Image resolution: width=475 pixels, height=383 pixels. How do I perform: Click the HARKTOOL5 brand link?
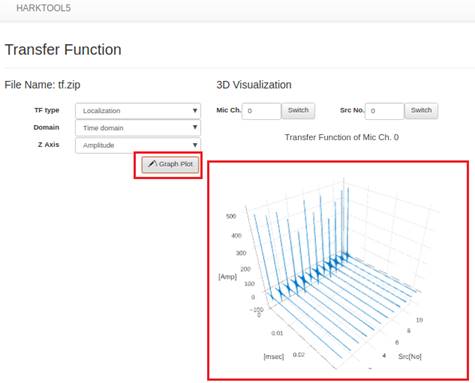pyautogui.click(x=43, y=8)
